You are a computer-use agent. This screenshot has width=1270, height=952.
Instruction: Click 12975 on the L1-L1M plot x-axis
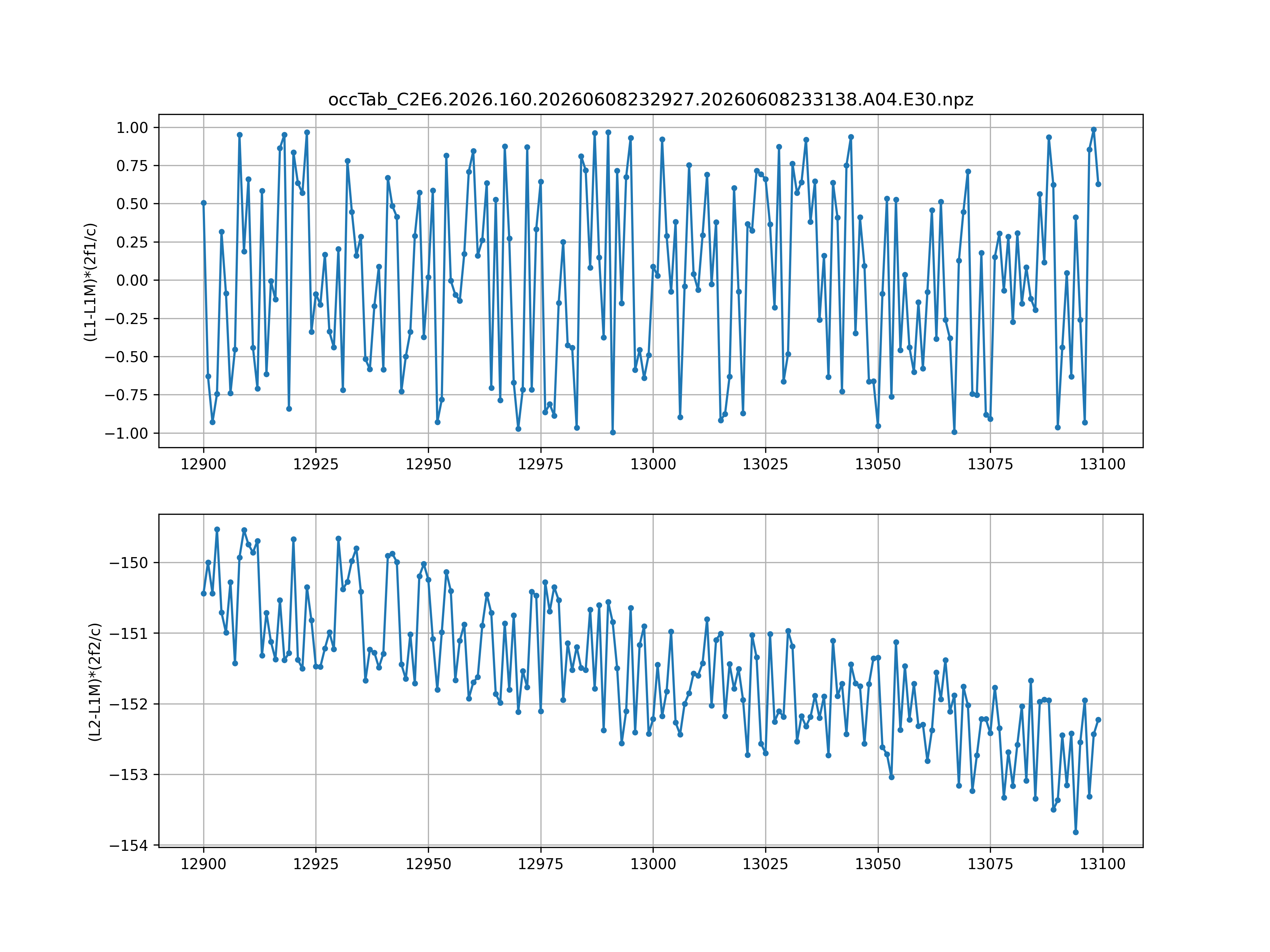tap(541, 464)
